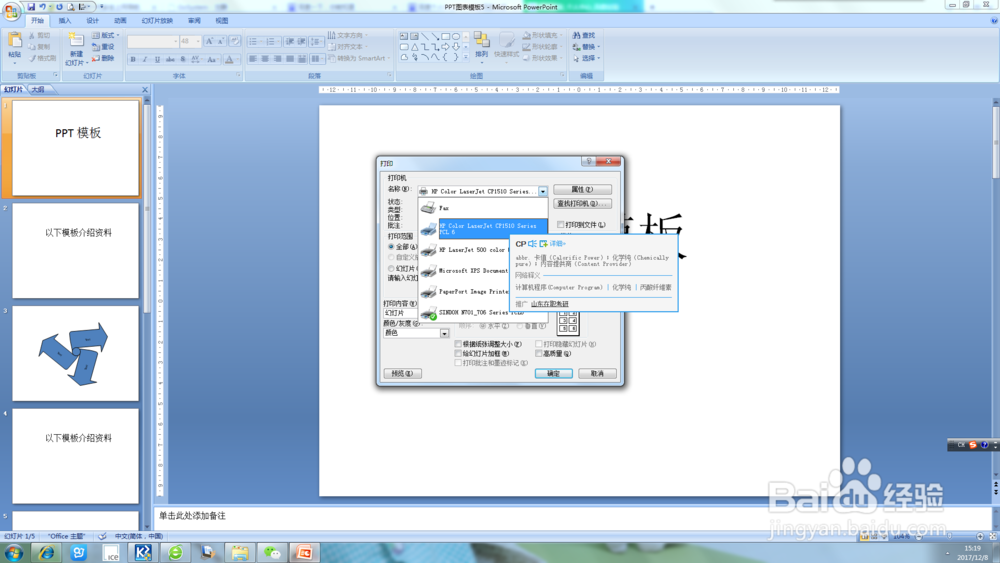Toggle Italic formatting in ribbon
This screenshot has height=563, width=1000.
(x=145, y=59)
